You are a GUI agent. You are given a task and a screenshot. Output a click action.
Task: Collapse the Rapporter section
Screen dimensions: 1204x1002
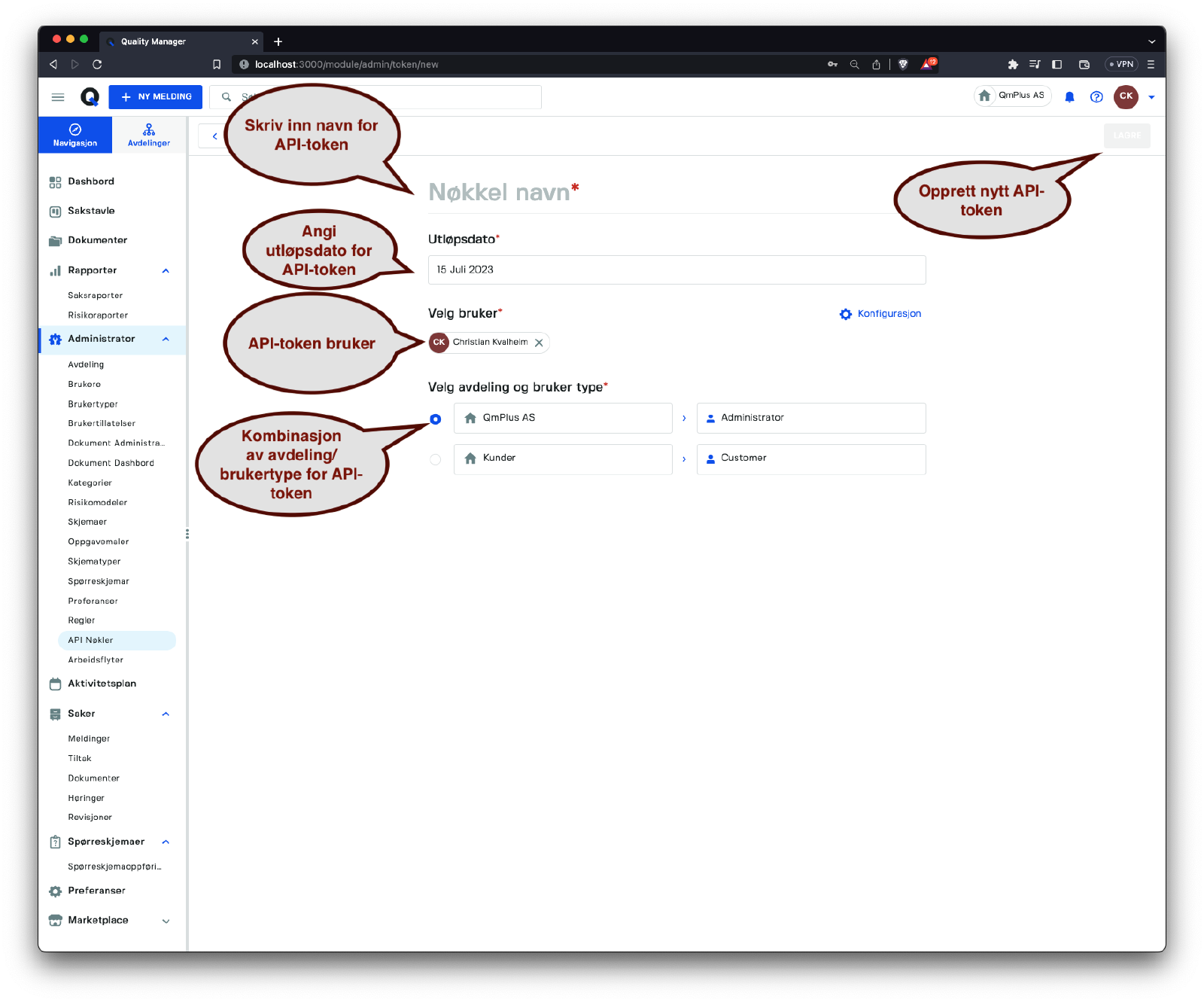(x=166, y=271)
